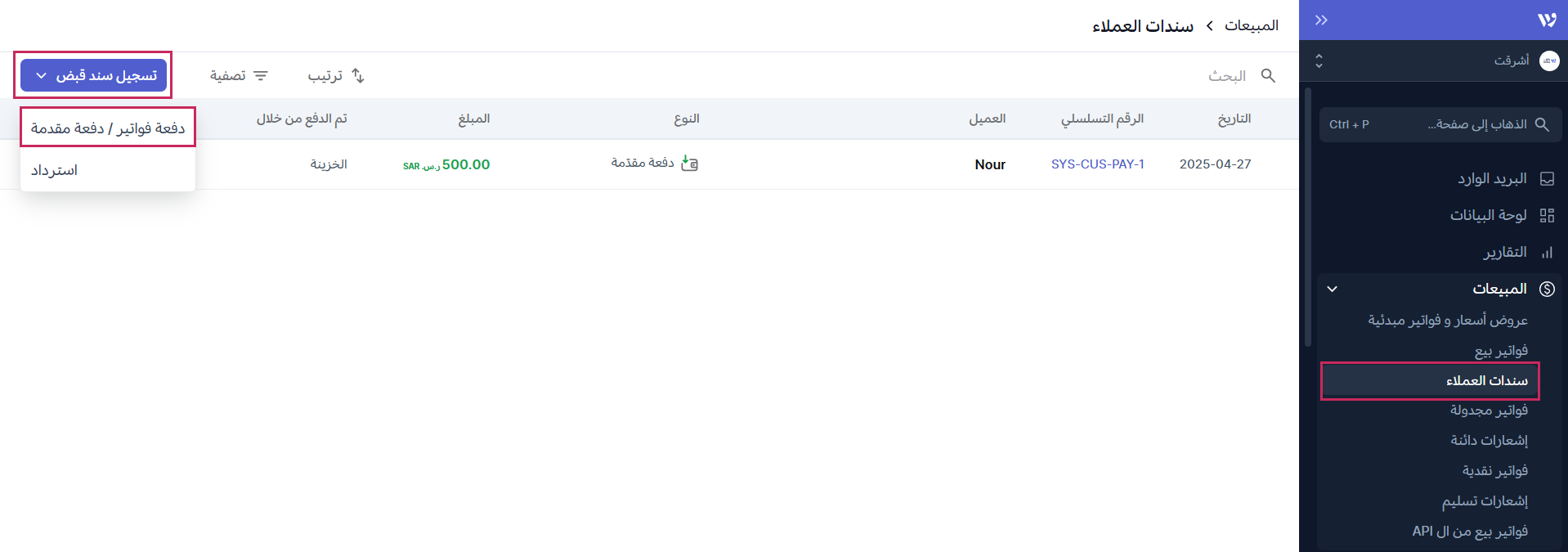The height and width of the screenshot is (552, 1568).
Task: Click the go-to-page search box
Action: [1439, 124]
